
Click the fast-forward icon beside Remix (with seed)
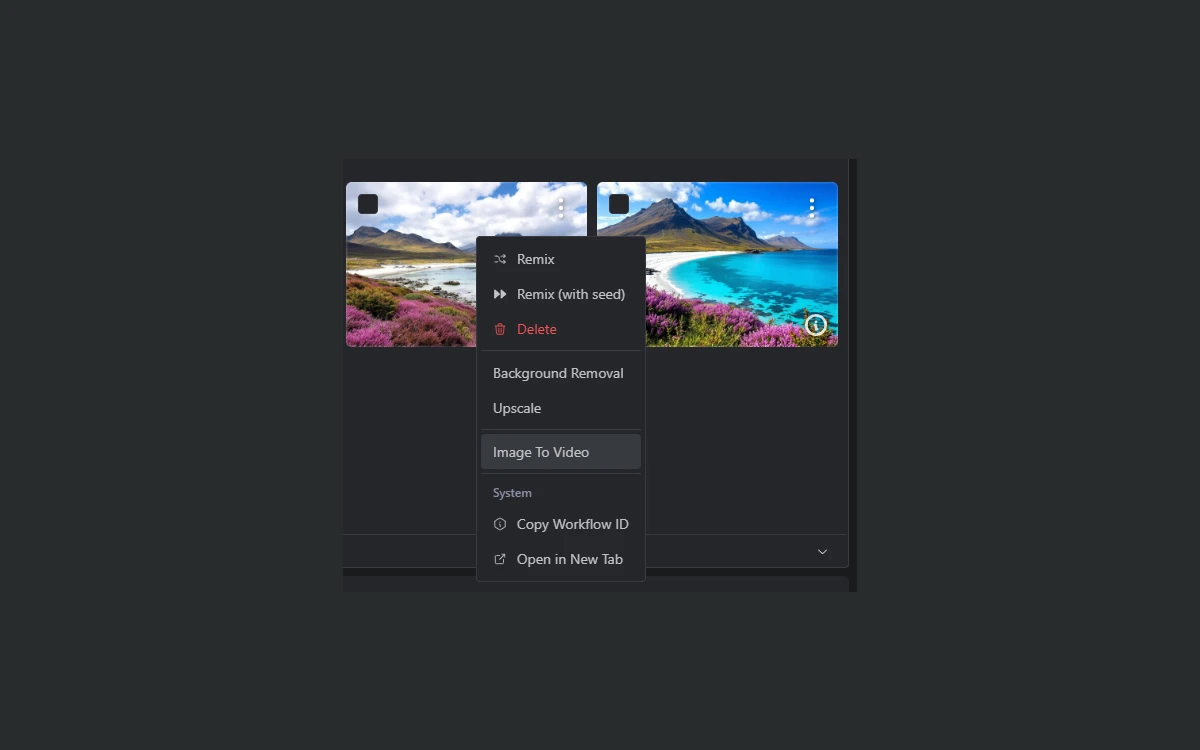[x=500, y=294]
